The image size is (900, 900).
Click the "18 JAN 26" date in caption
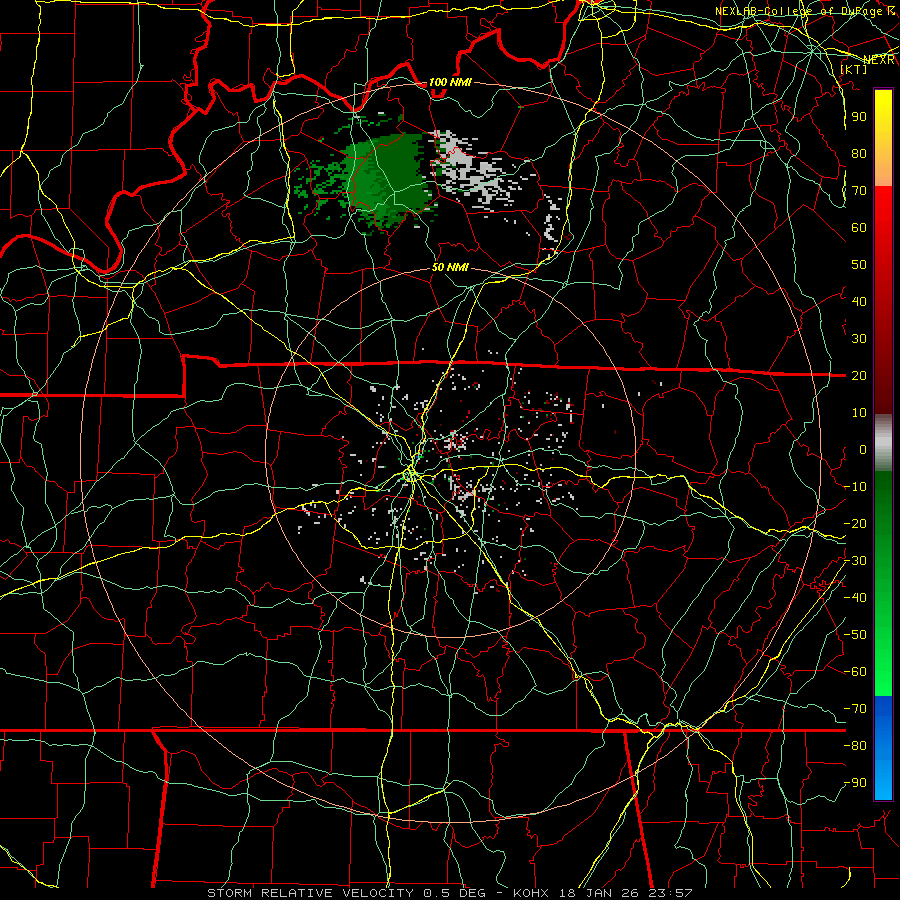pos(598,893)
